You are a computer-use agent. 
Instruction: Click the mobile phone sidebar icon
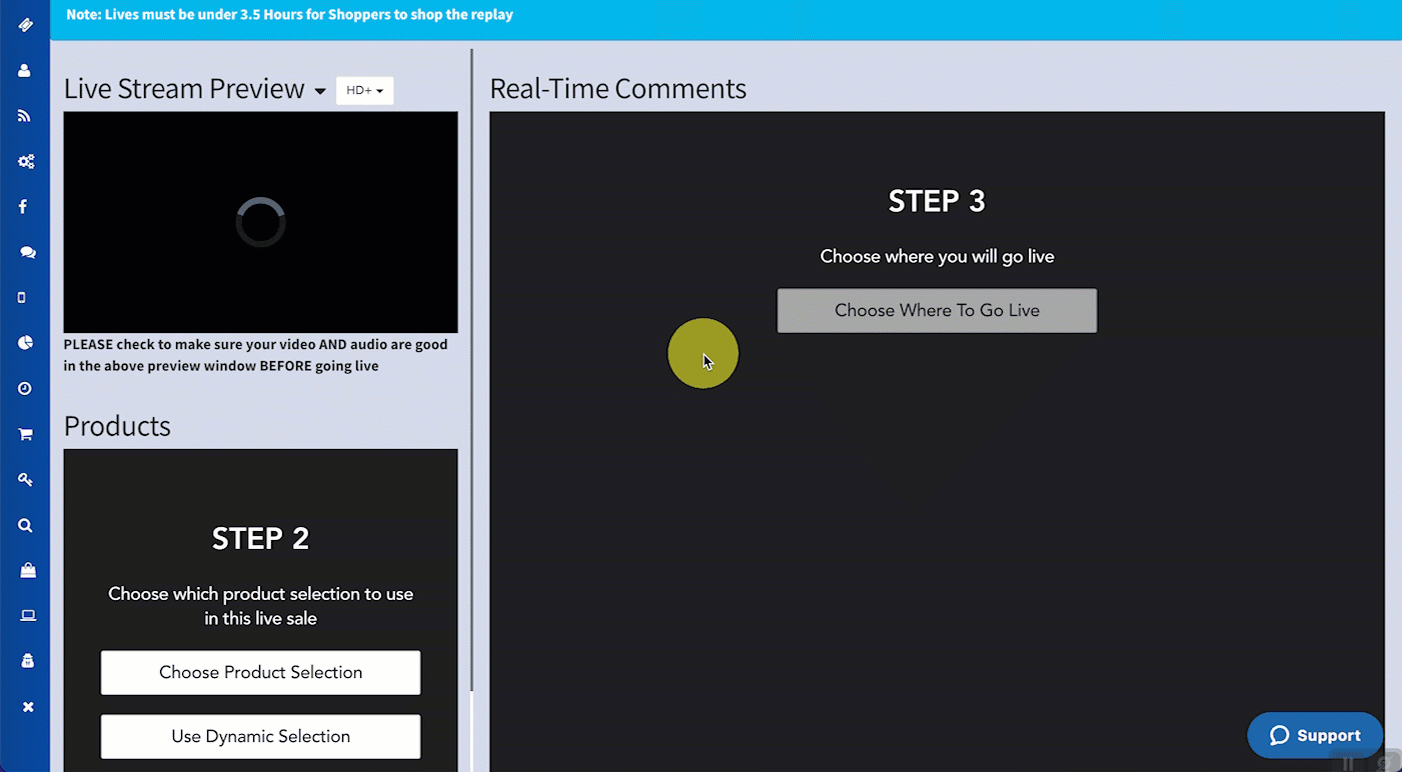coord(22,298)
